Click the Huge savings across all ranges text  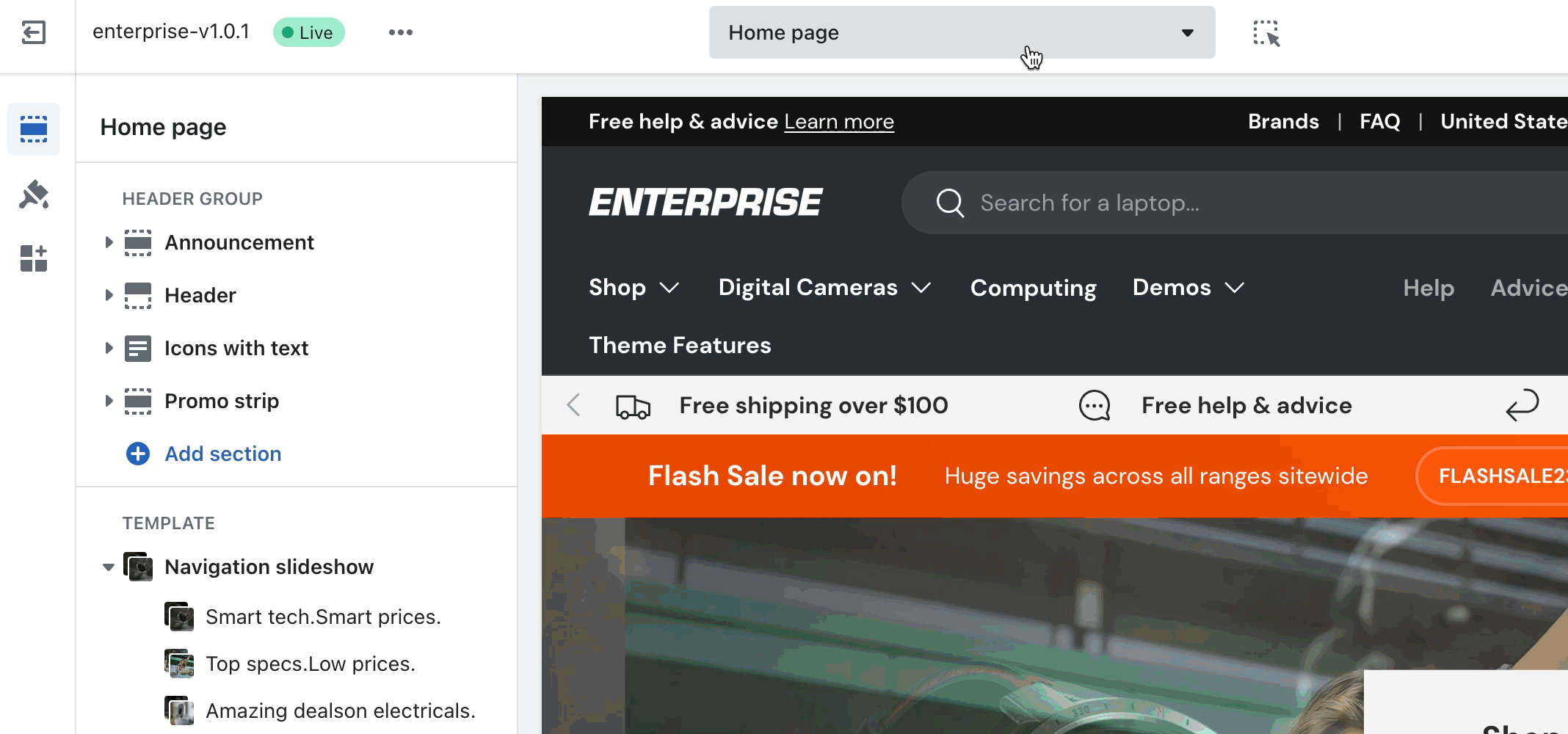click(x=1156, y=476)
